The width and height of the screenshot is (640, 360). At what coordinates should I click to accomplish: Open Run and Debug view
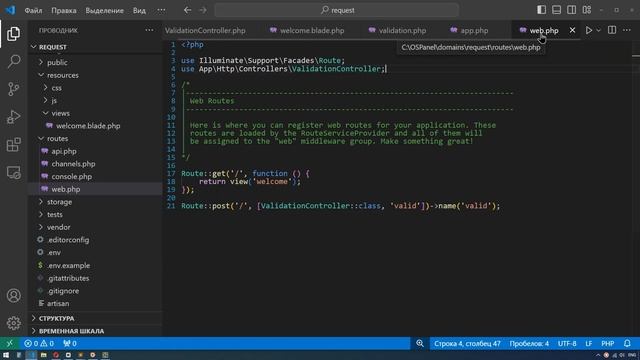13,117
